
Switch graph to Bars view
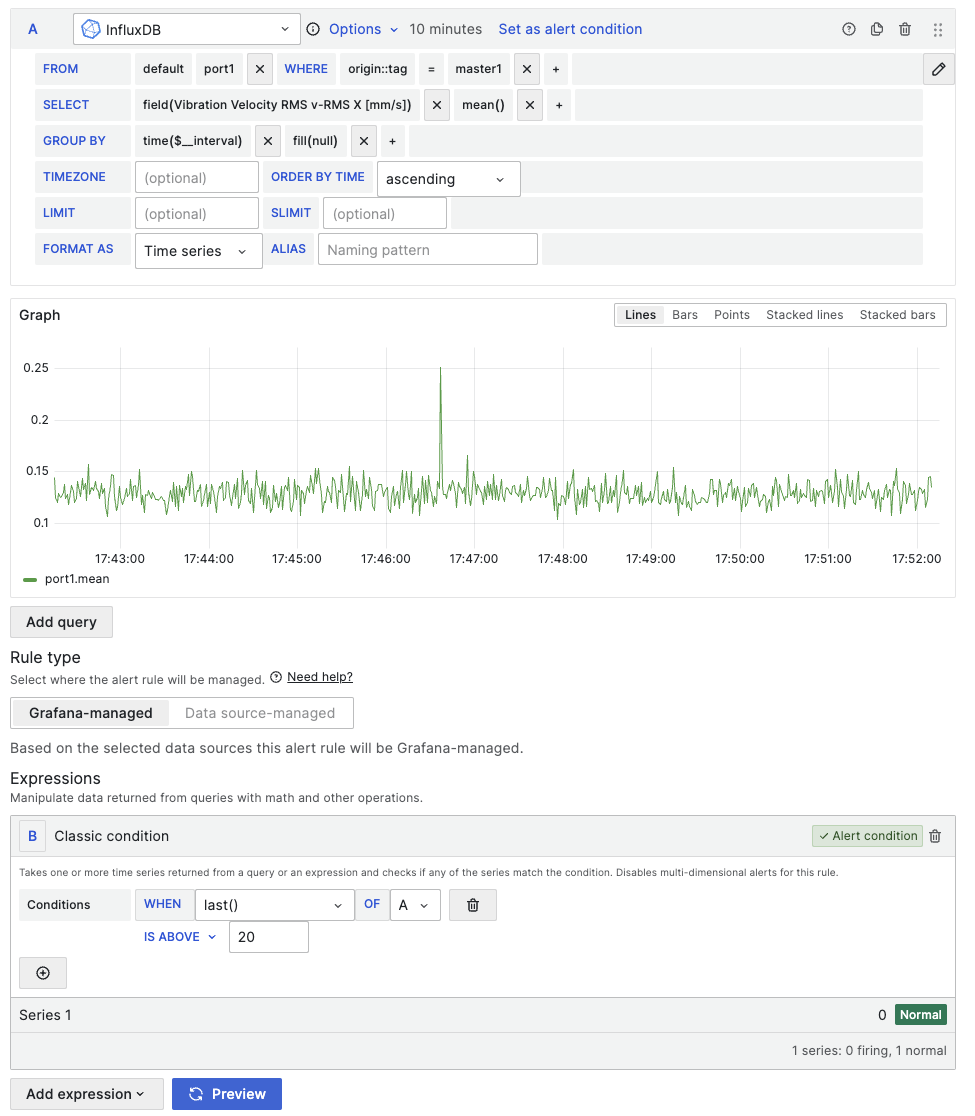click(685, 315)
